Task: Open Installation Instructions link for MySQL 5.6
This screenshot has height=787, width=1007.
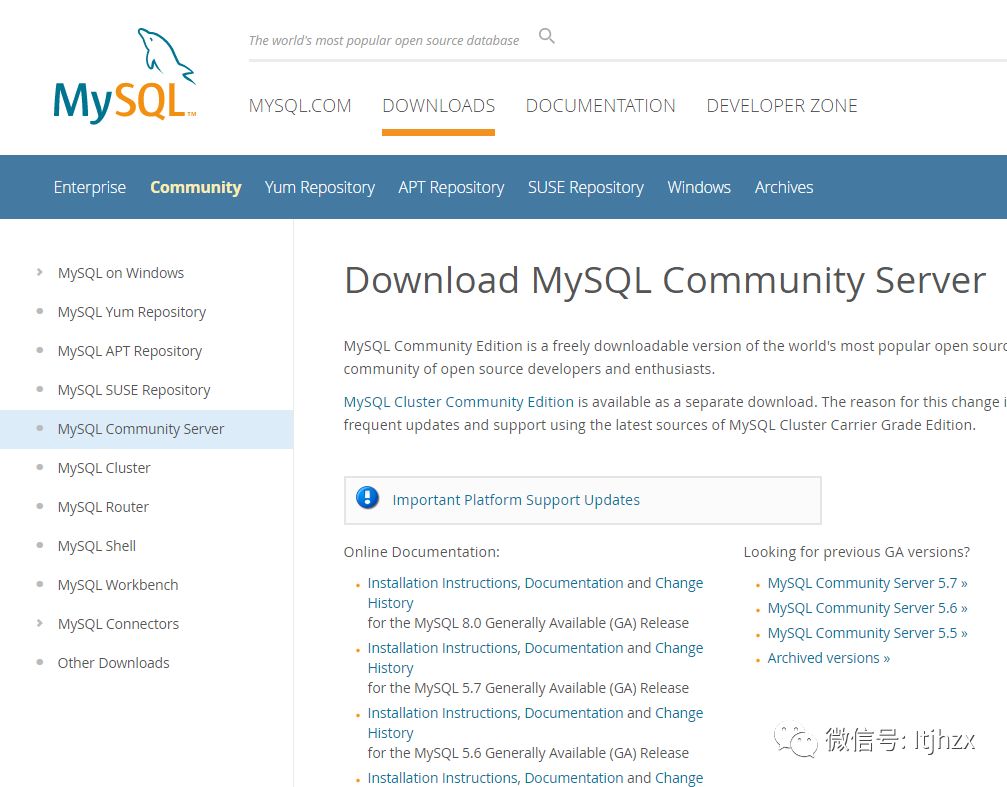Action: tap(442, 712)
